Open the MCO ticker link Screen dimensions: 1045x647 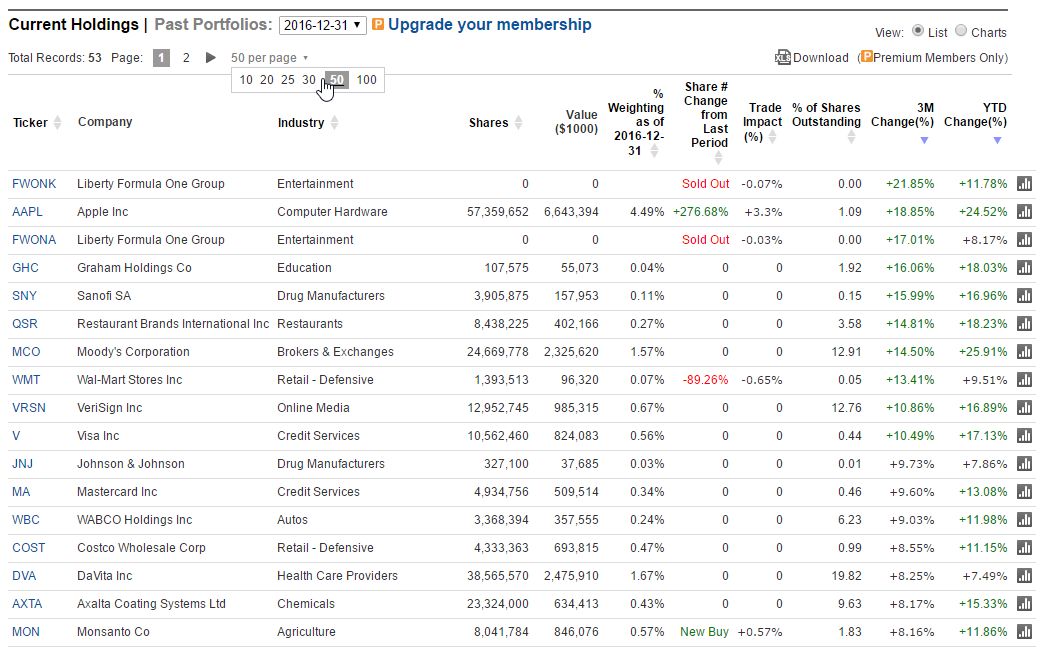tap(26, 352)
